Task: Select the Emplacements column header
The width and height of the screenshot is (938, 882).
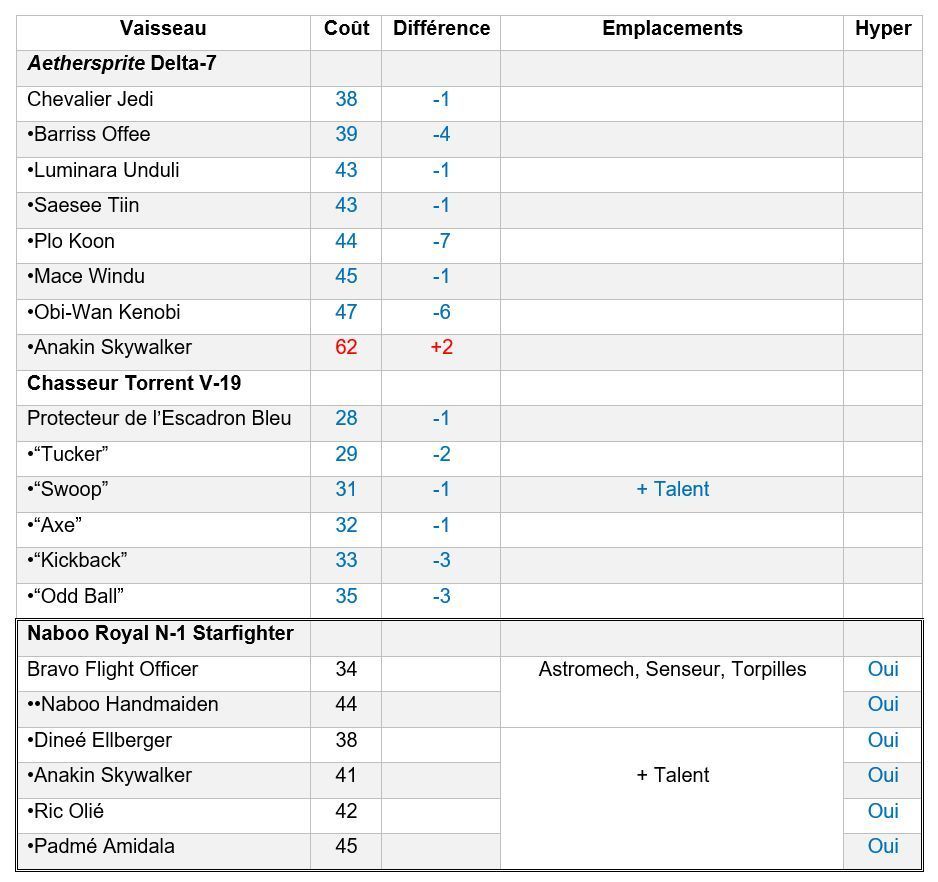Action: pyautogui.click(x=672, y=28)
